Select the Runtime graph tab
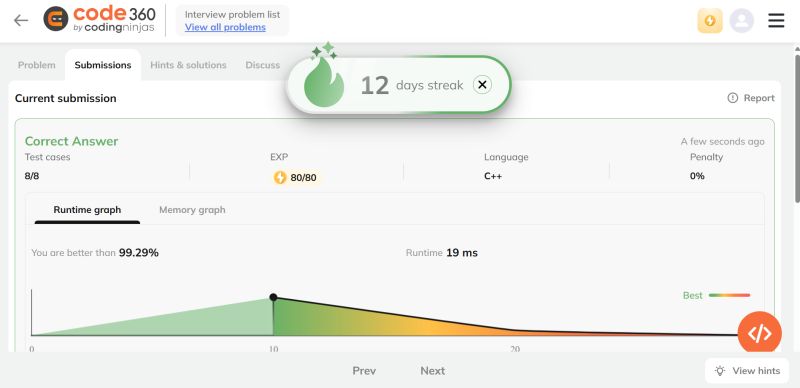This screenshot has width=800, height=388. [x=87, y=210]
